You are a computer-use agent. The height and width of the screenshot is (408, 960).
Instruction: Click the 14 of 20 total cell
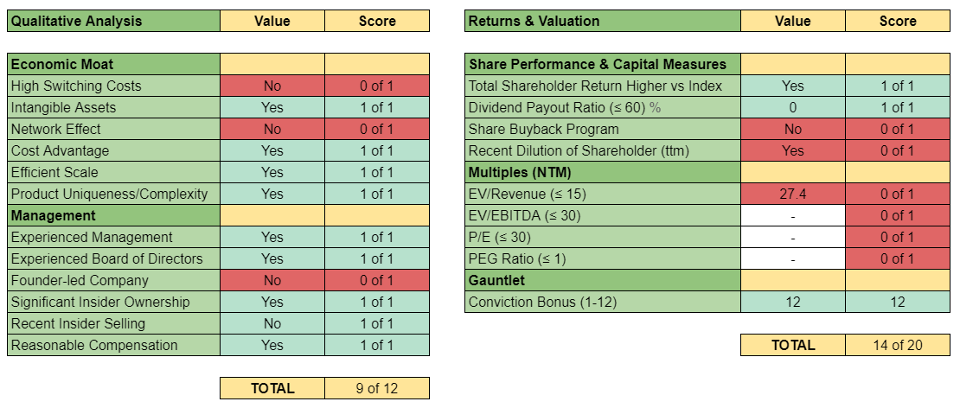click(x=896, y=345)
